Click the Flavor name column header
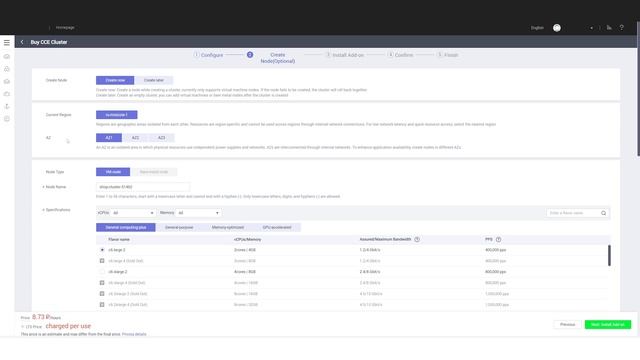This screenshot has height=360, width=640. 119,240
